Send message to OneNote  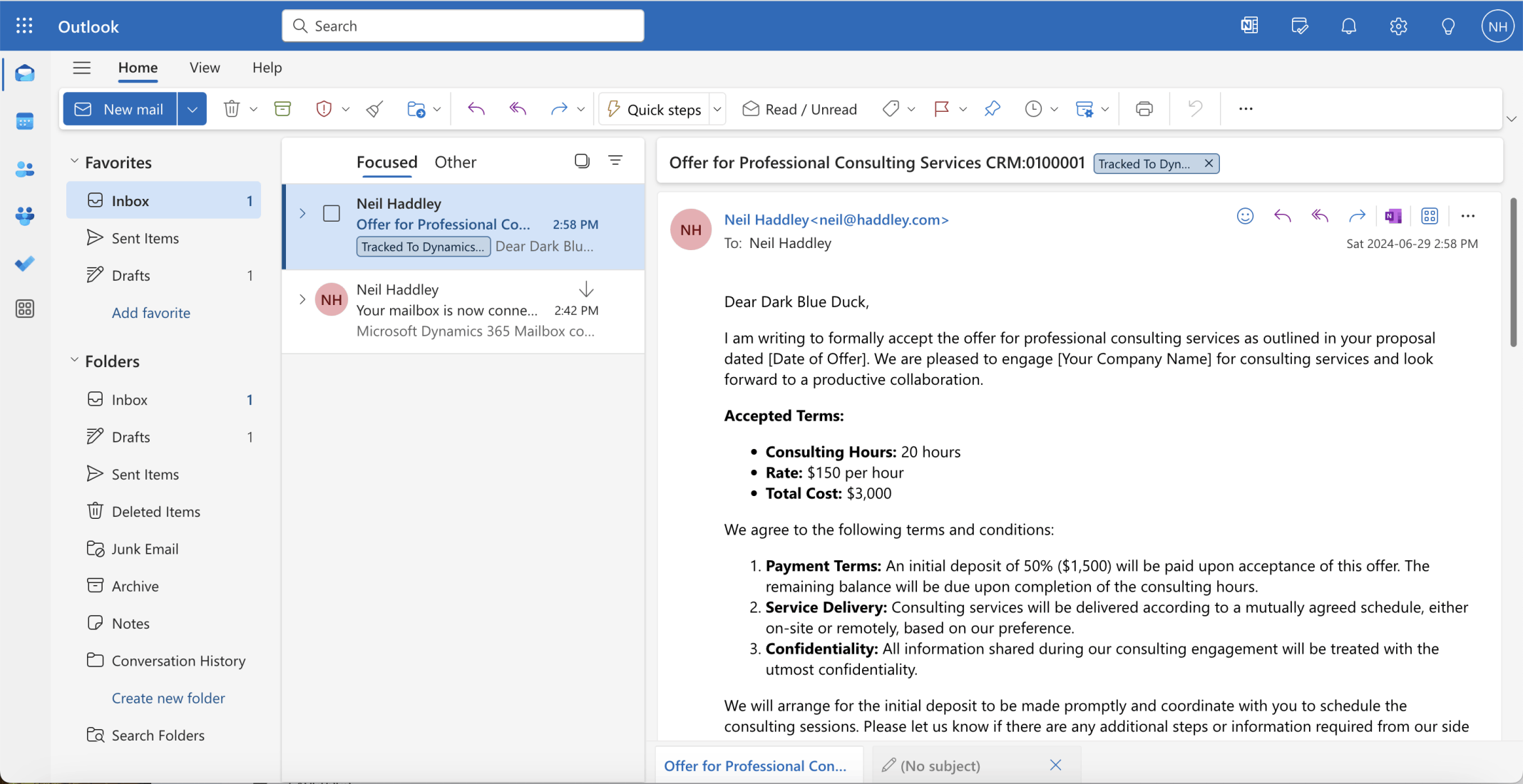click(1393, 215)
